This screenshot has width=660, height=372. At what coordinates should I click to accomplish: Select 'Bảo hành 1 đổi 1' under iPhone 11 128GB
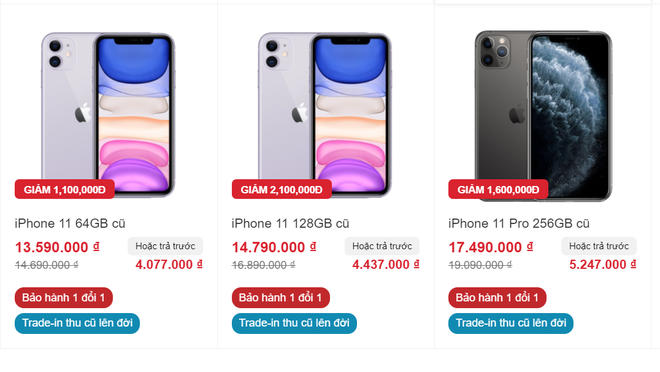(281, 298)
